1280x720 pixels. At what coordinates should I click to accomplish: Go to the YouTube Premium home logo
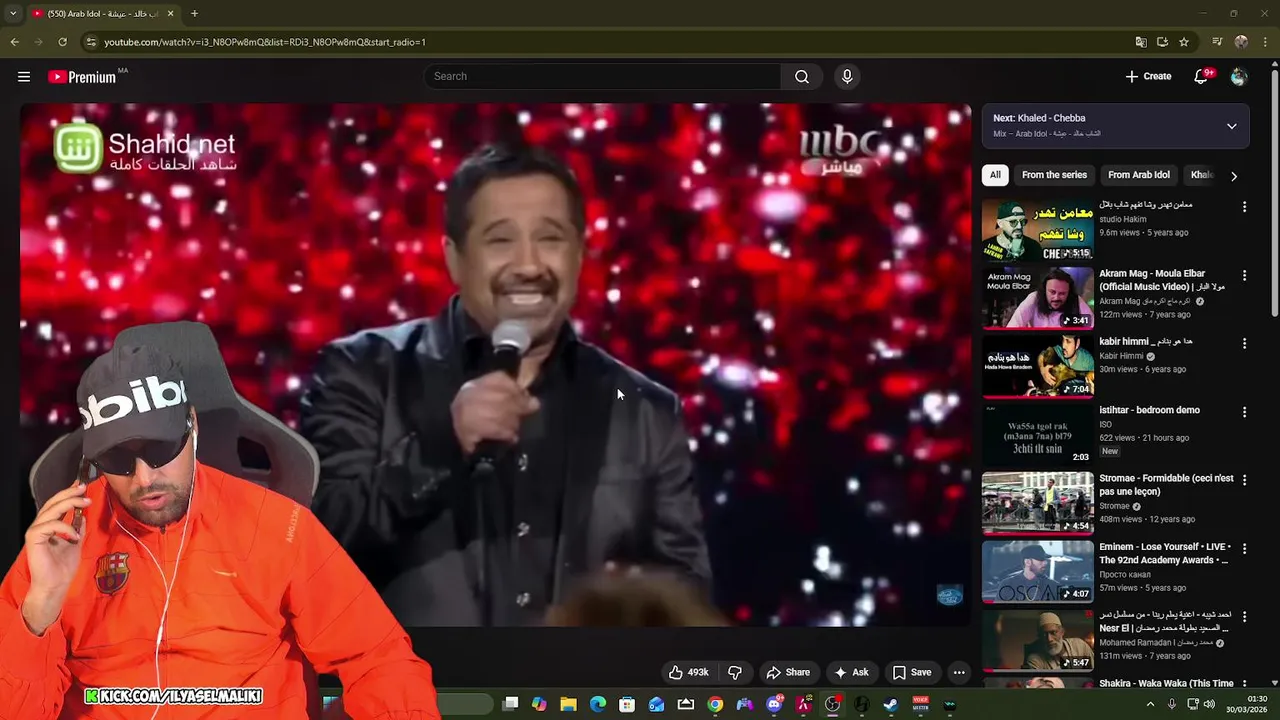(83, 77)
